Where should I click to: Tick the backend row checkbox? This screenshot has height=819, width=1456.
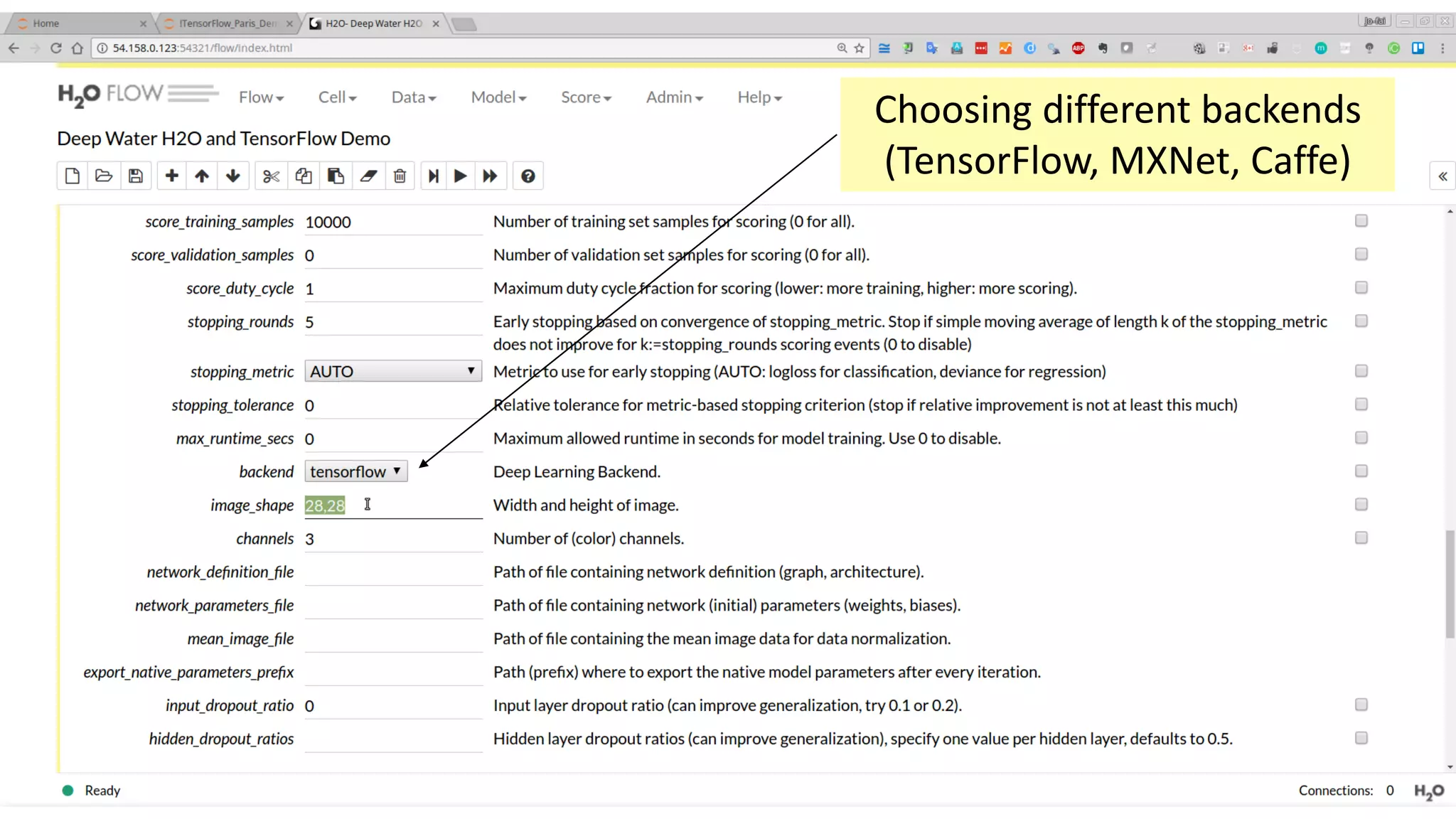(x=1361, y=471)
